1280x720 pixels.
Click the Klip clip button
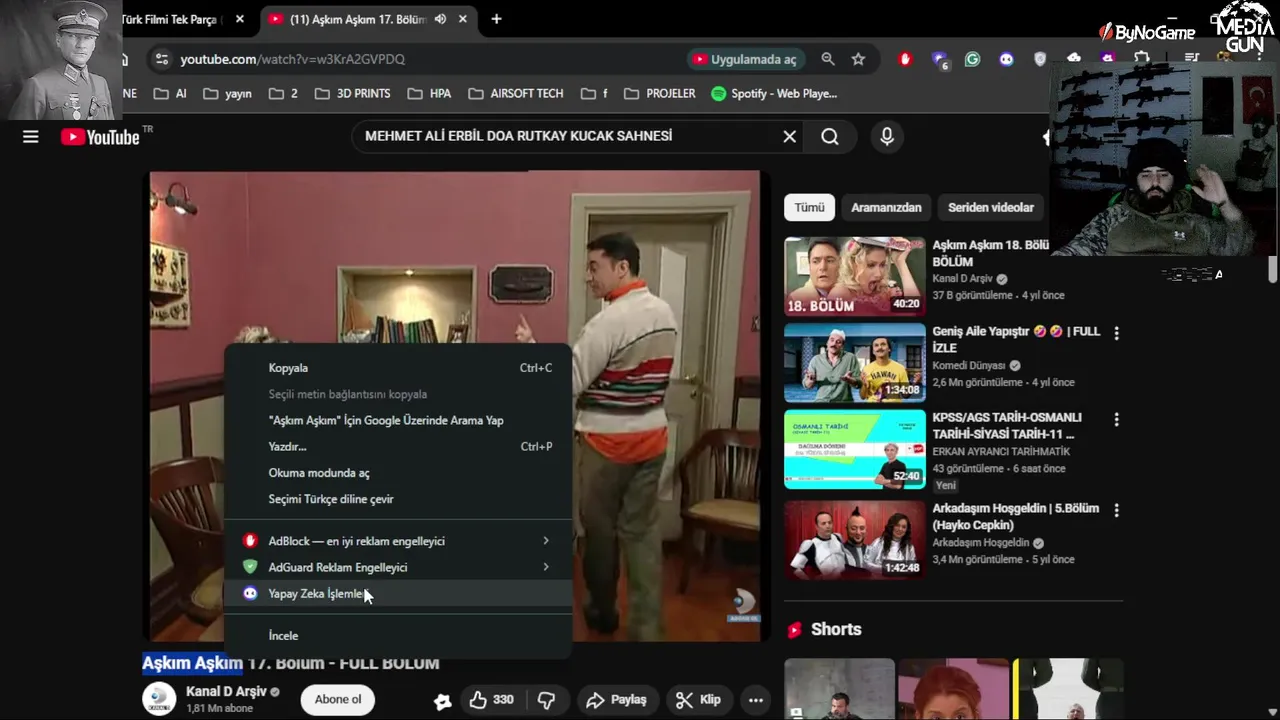(698, 700)
